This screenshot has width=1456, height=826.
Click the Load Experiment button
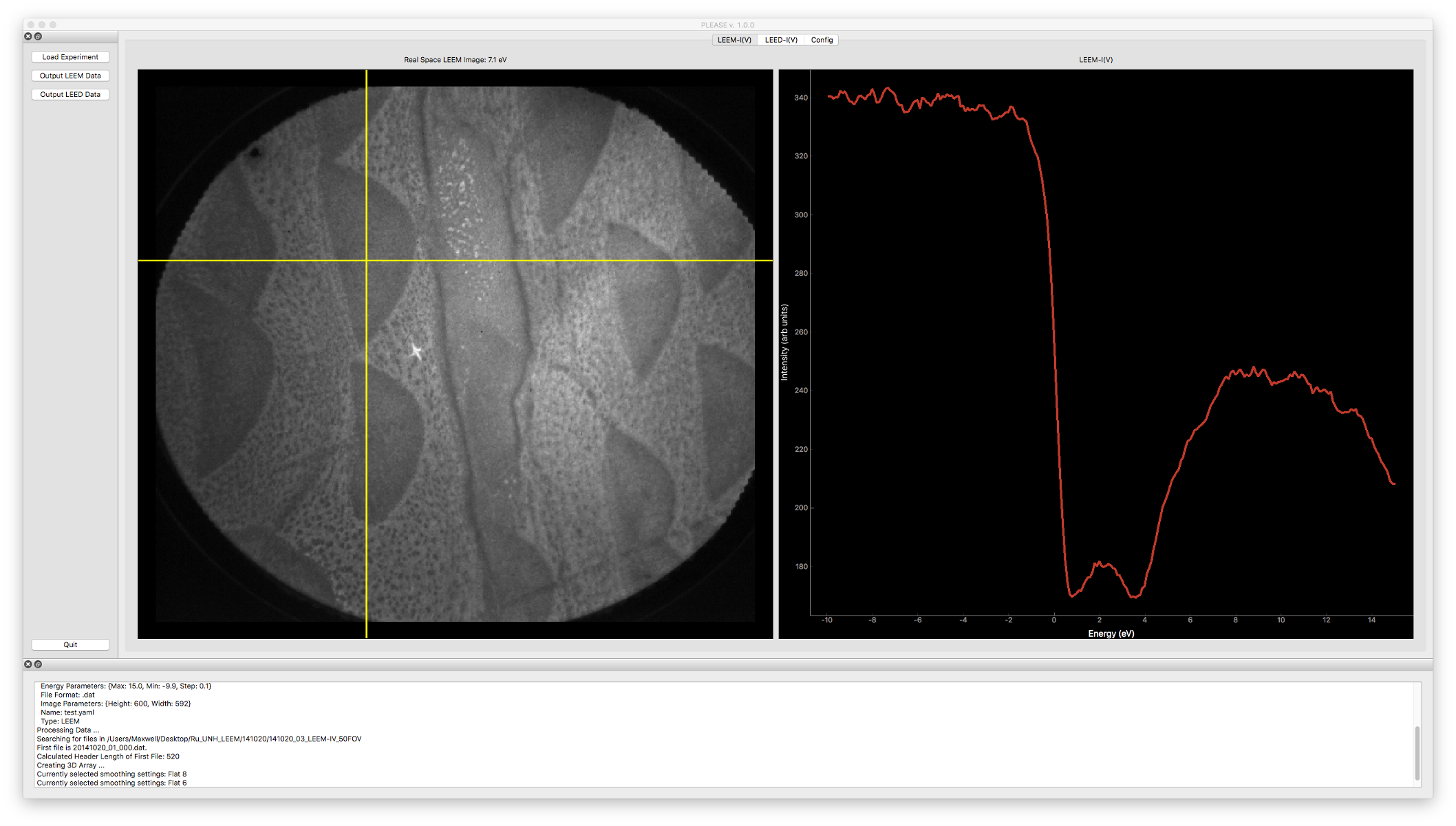point(70,57)
